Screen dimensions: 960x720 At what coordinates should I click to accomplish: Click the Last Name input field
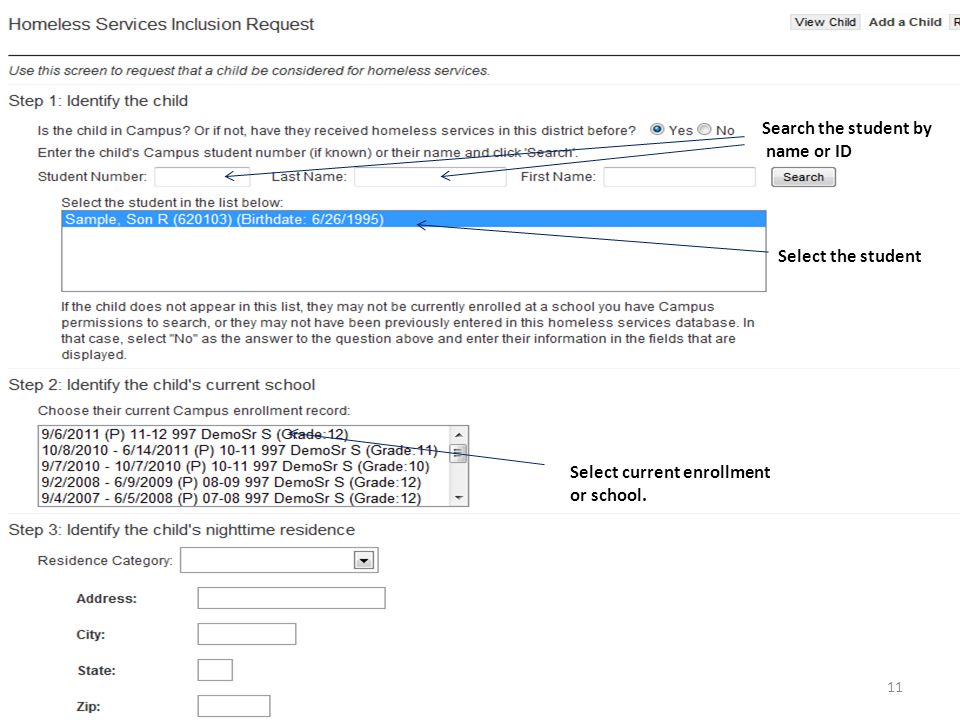pos(430,177)
